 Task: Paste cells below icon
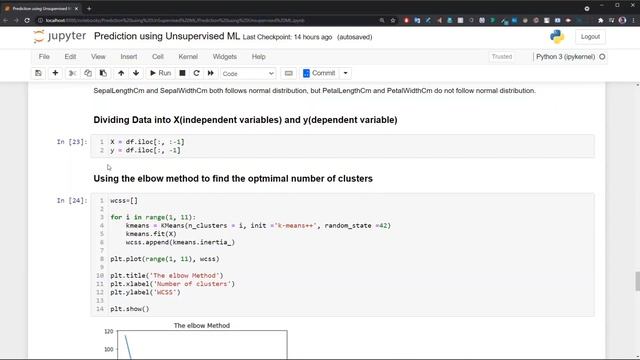[x=103, y=73]
